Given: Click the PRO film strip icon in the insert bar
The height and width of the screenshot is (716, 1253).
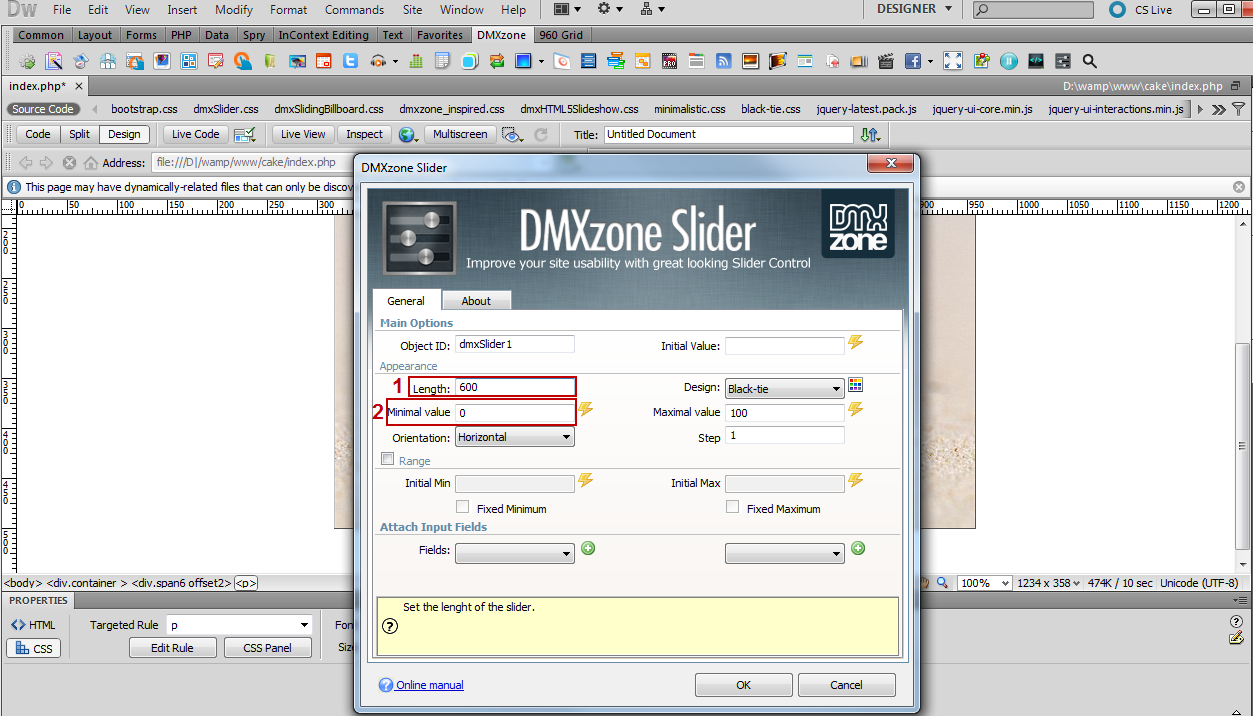Looking at the screenshot, I should pos(669,61).
